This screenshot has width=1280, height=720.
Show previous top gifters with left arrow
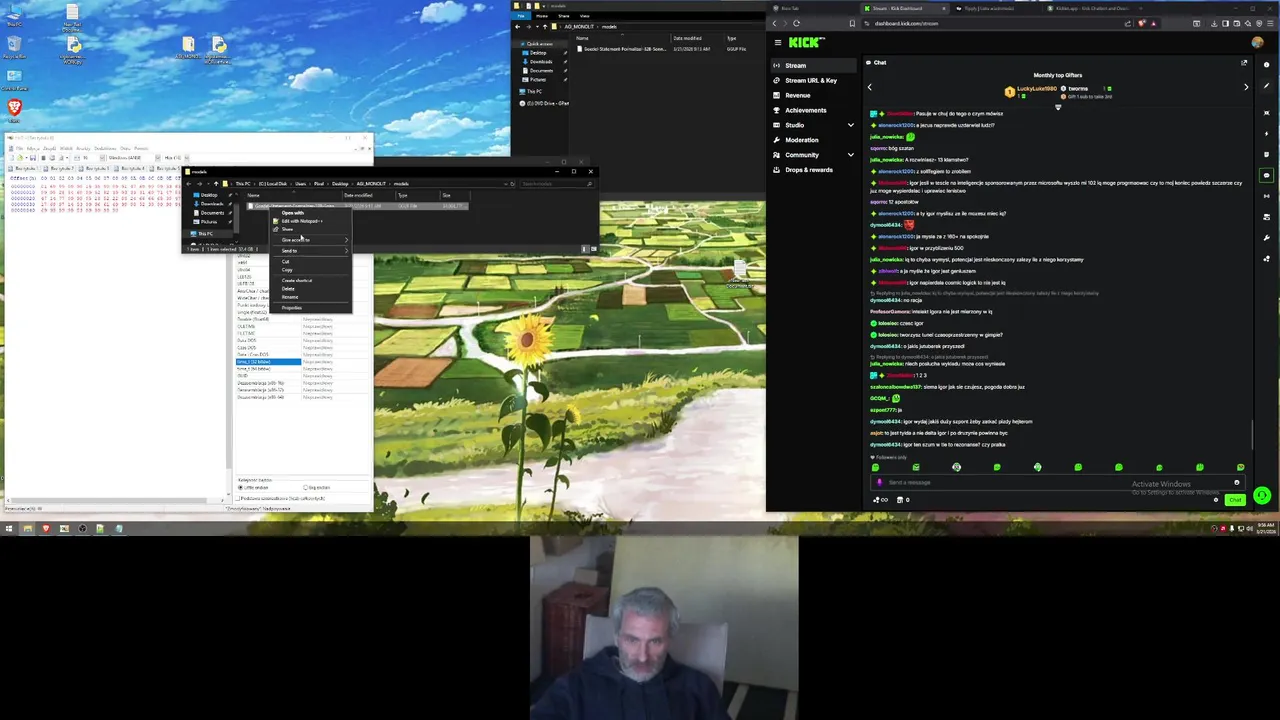tap(869, 87)
